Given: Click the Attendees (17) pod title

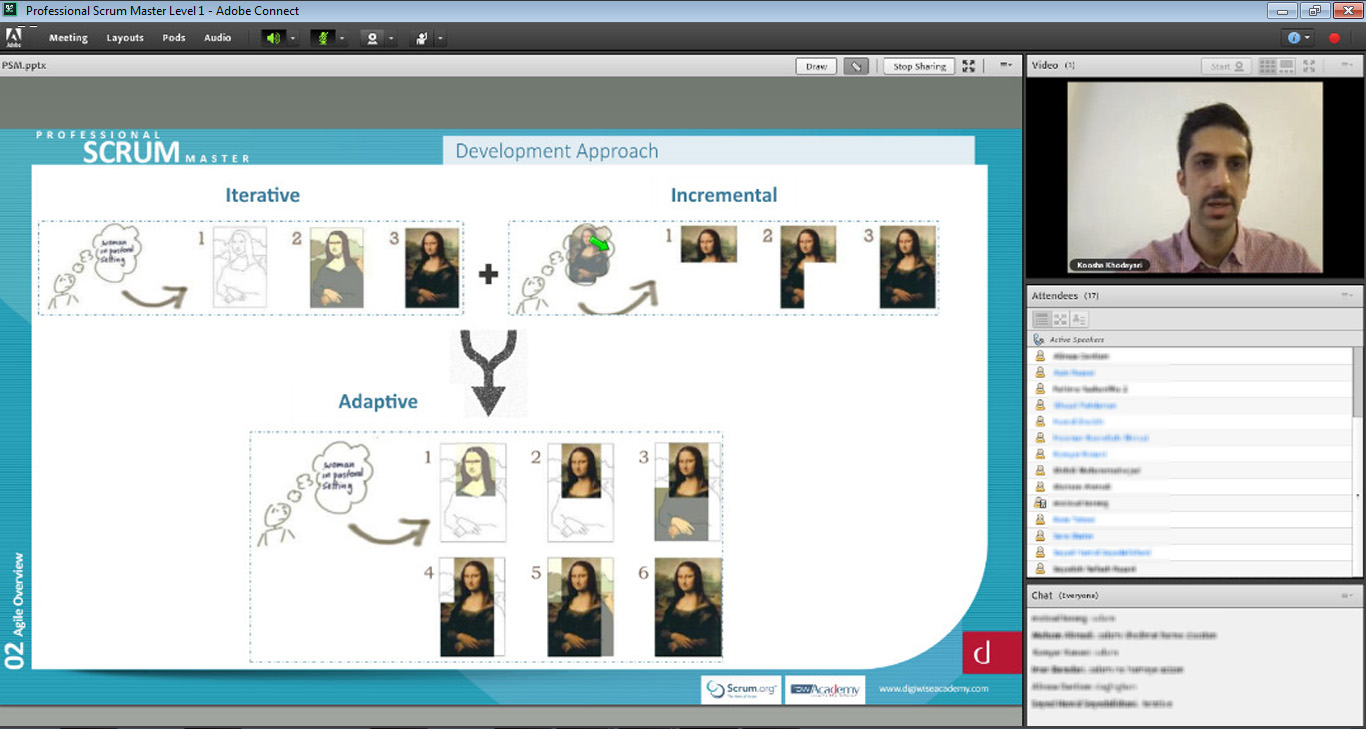Looking at the screenshot, I should click(1067, 296).
